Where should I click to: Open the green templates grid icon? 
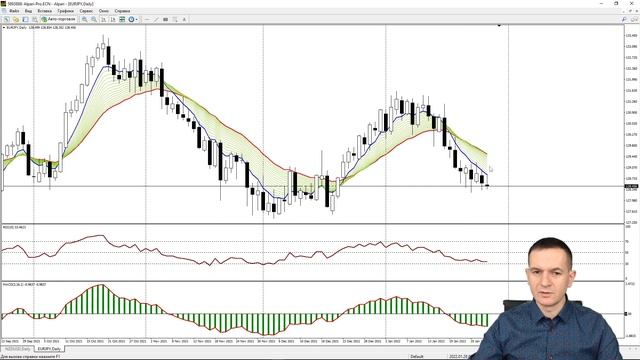(122, 19)
